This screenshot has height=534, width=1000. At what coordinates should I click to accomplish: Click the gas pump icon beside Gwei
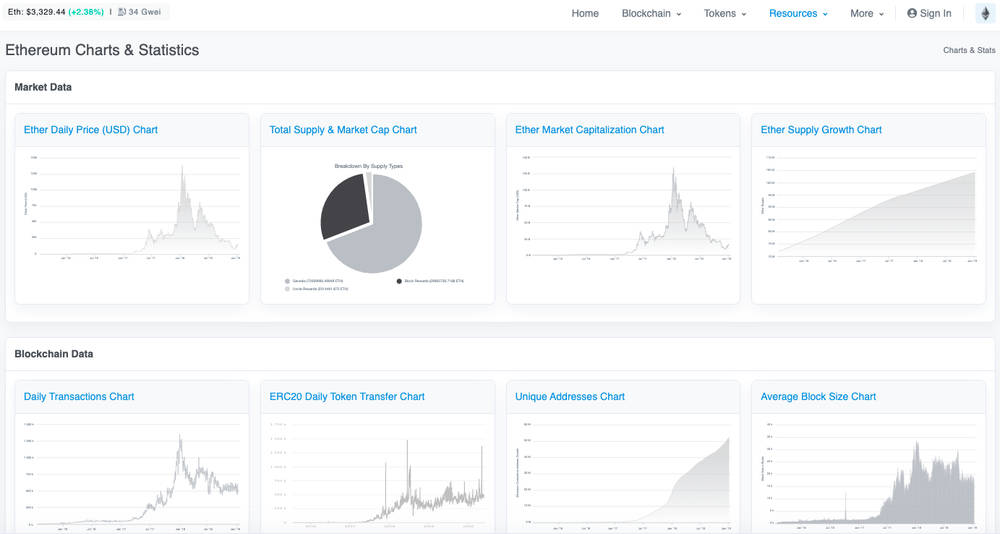(x=122, y=12)
